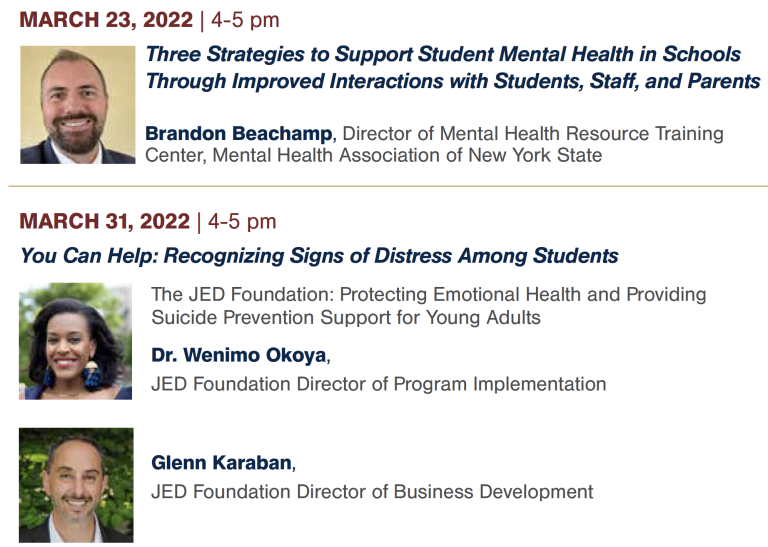Screen dimensions: 768x547
Task: Click Brandon Beachamp's headshot photo
Action: (x=77, y=105)
